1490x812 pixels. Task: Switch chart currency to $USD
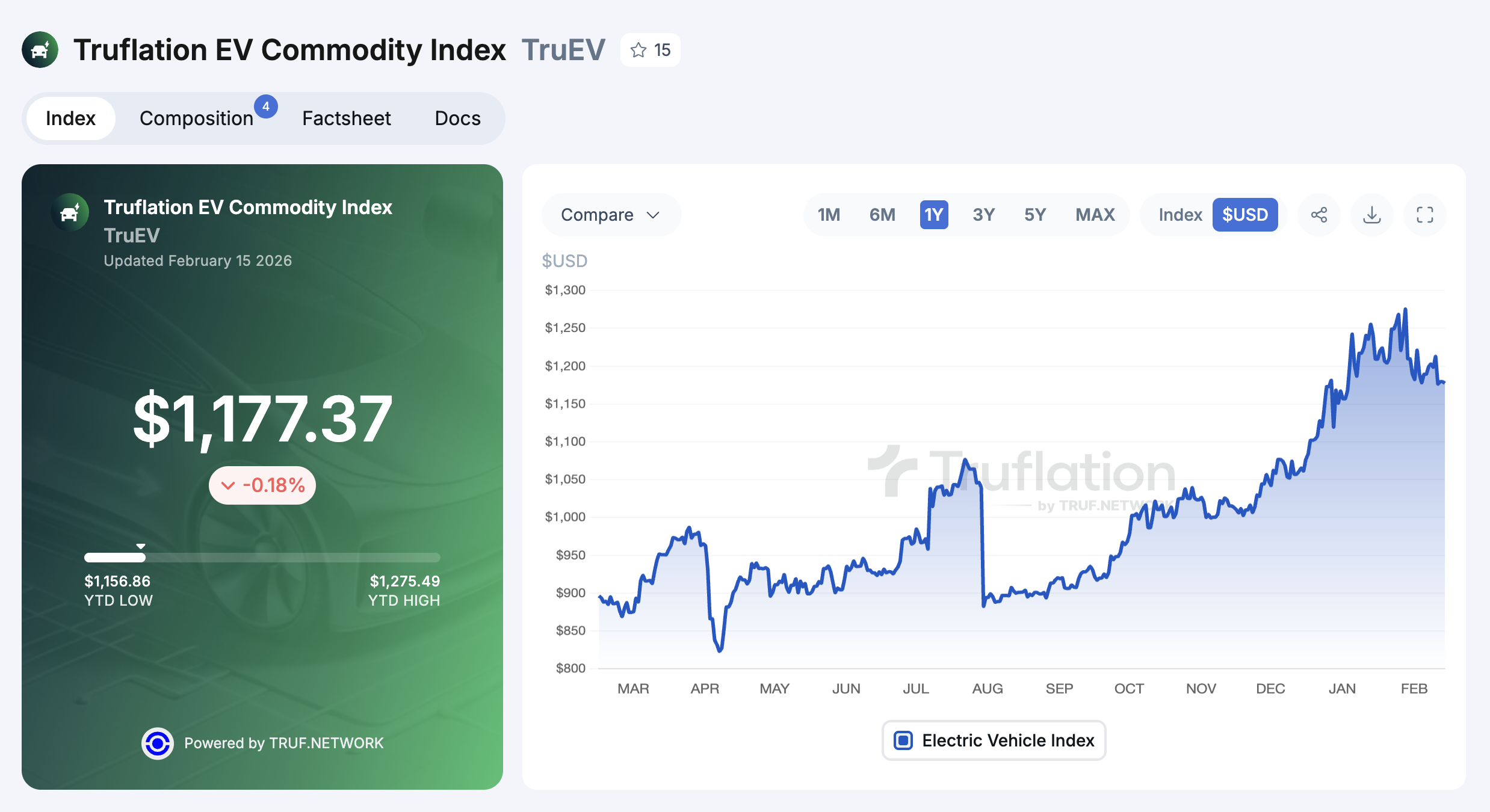click(1246, 215)
